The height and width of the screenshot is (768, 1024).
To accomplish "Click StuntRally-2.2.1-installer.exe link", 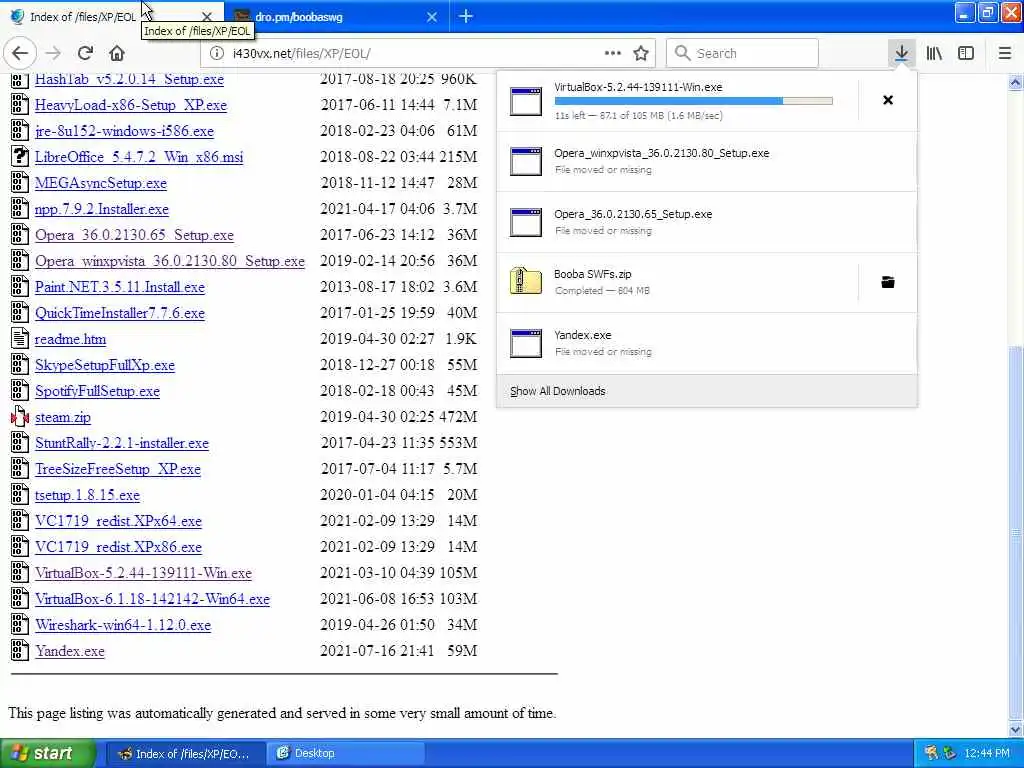I will pyautogui.click(x=121, y=443).
